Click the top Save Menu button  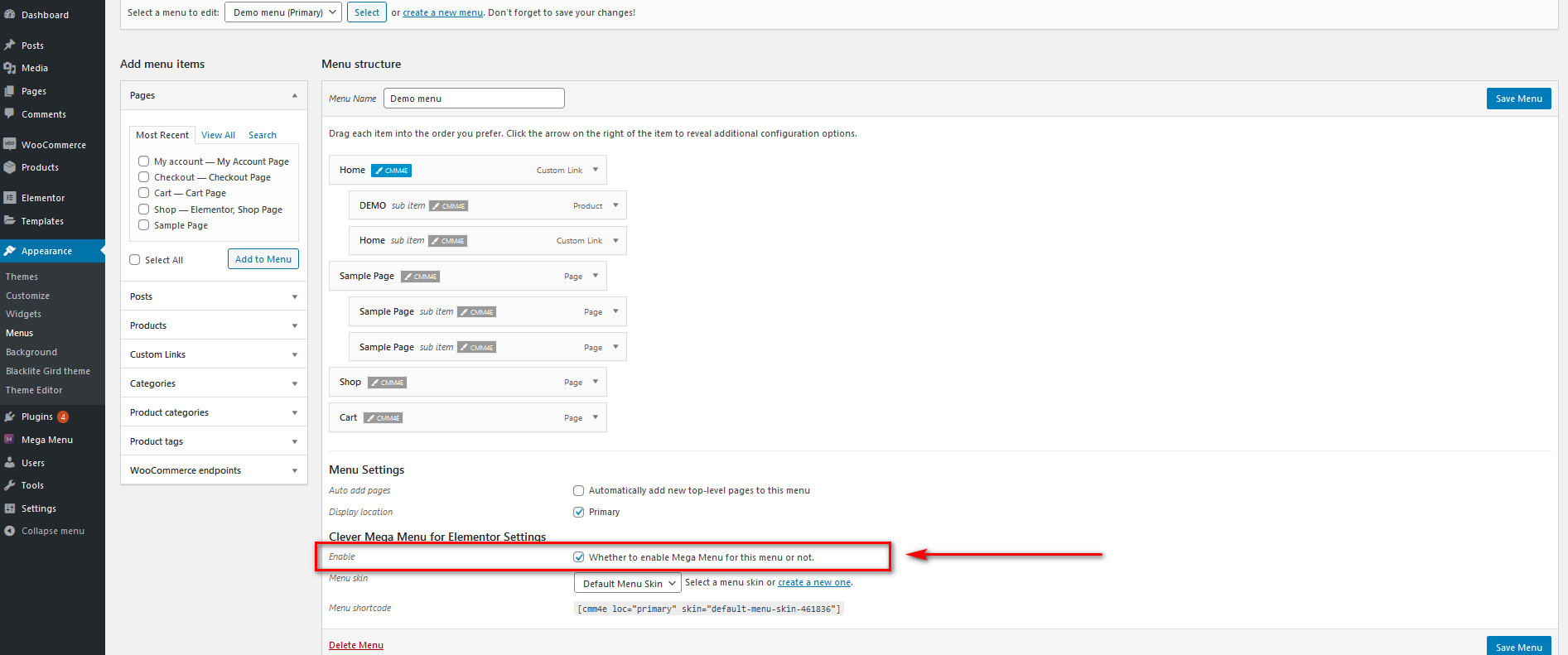[x=1519, y=99]
